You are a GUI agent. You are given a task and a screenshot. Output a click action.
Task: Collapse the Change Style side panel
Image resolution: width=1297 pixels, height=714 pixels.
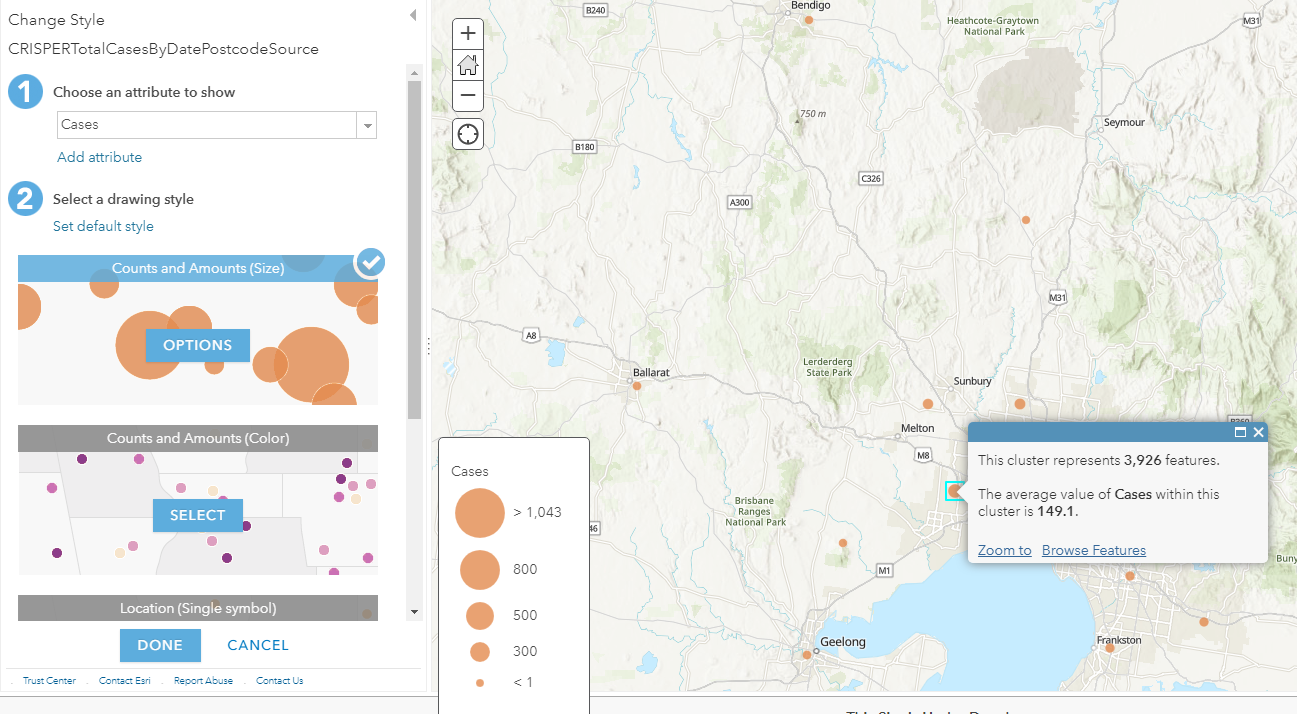413,15
